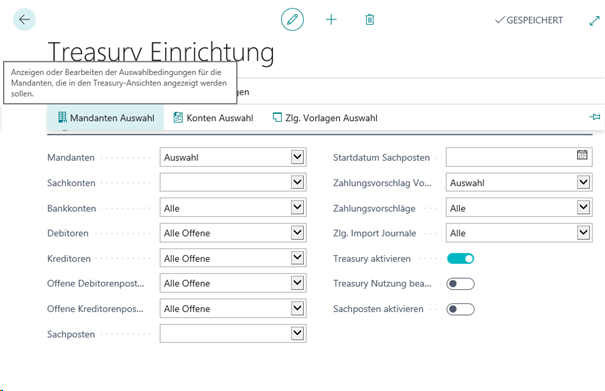The height and width of the screenshot is (391, 605).
Task: Open Zlg. Vorlagen Auswahl action
Action: [x=325, y=118]
